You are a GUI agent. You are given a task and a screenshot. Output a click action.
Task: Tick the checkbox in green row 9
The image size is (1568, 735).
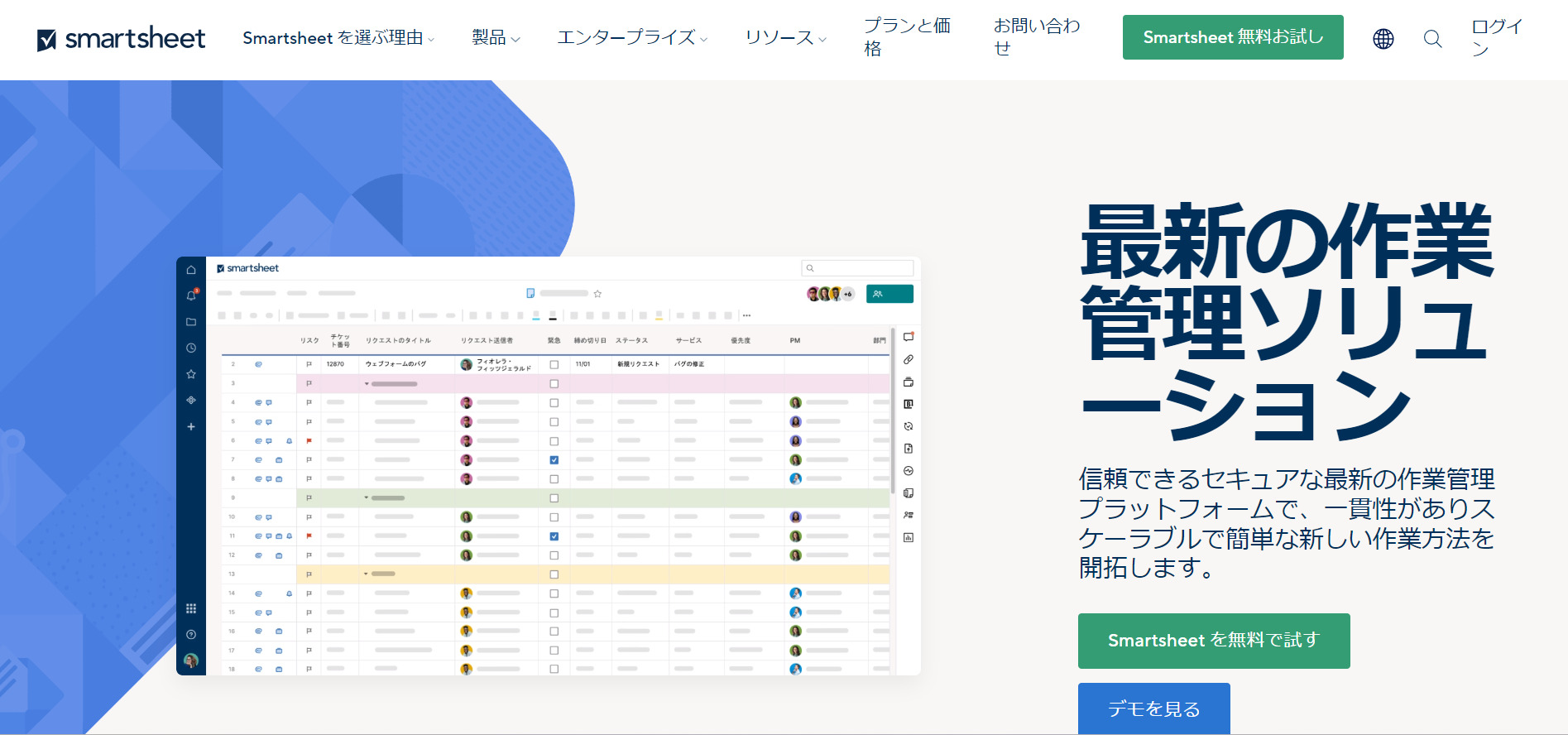tap(554, 498)
